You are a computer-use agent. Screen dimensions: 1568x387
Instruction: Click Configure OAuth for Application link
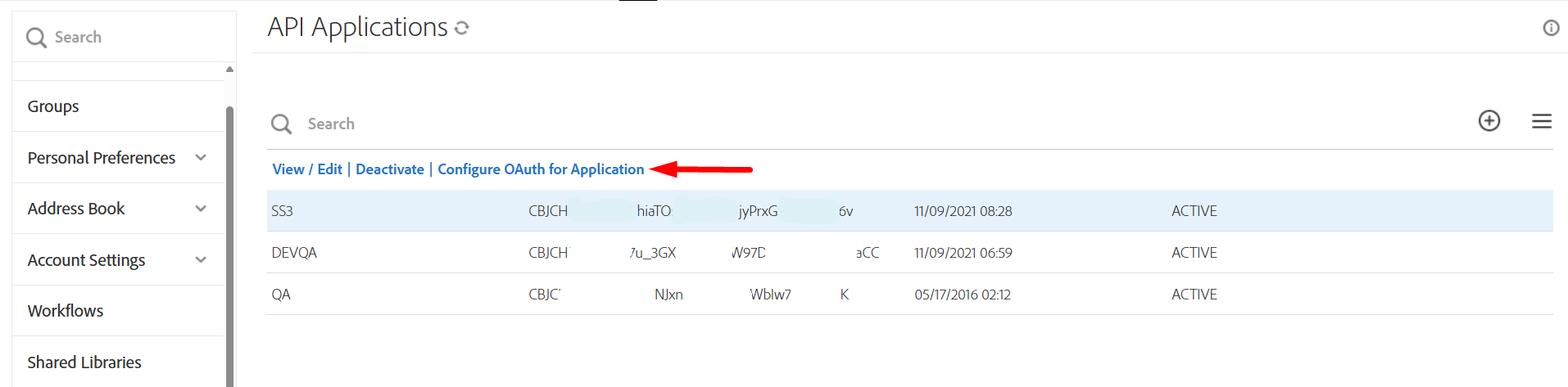click(x=541, y=169)
